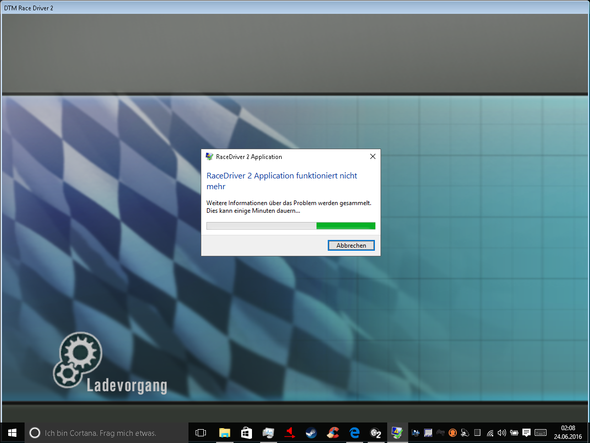Screen dimensions: 590x443
Task: Open the network tray icon
Action: tap(490, 433)
